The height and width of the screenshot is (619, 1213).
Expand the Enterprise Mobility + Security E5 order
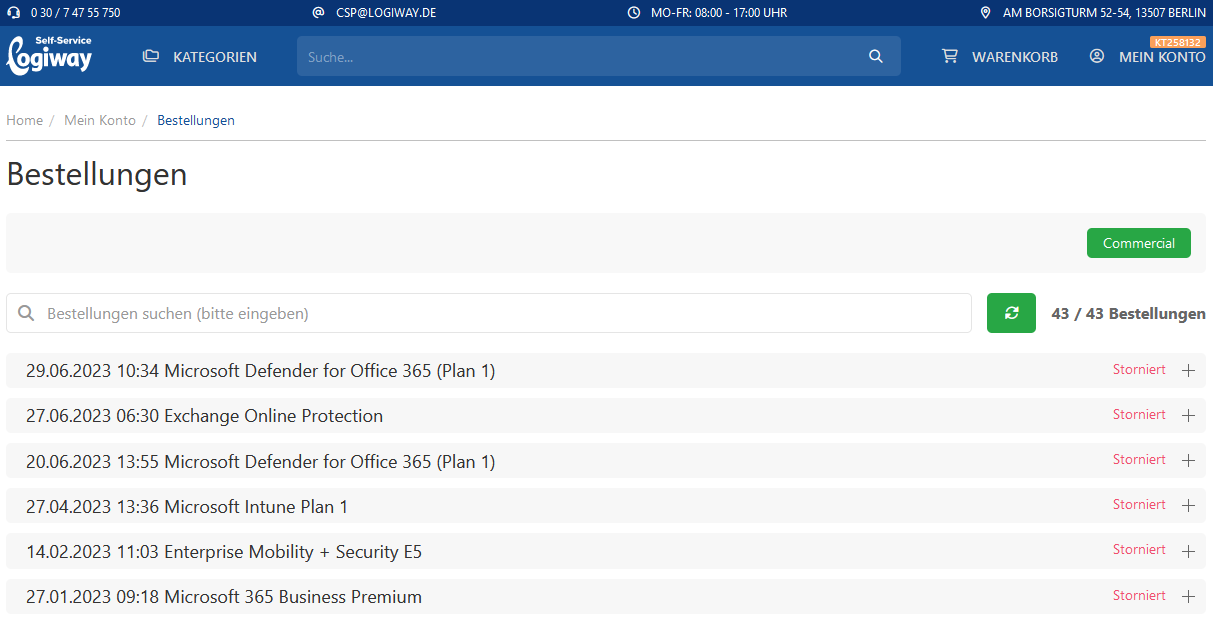(1188, 551)
